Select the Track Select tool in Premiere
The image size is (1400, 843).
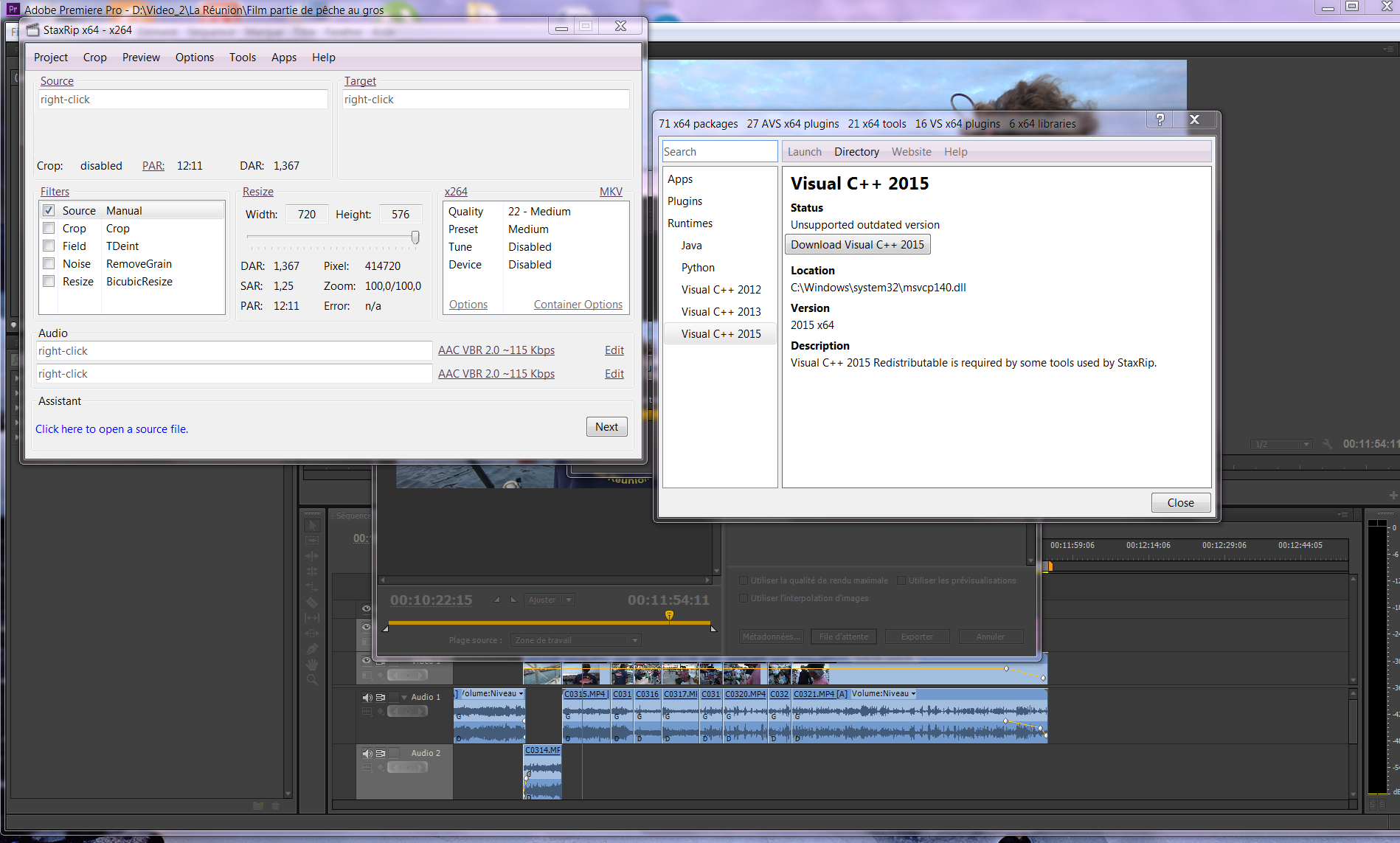point(312,541)
